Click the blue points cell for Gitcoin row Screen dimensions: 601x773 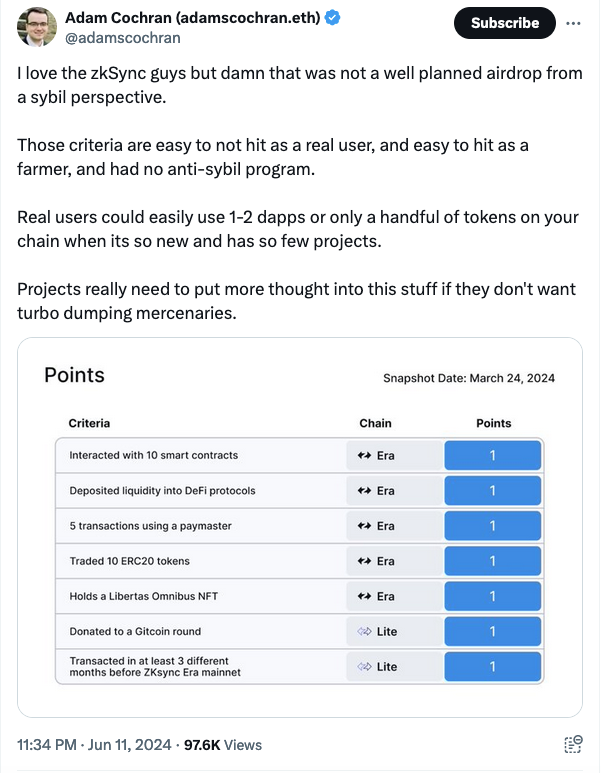click(x=492, y=631)
